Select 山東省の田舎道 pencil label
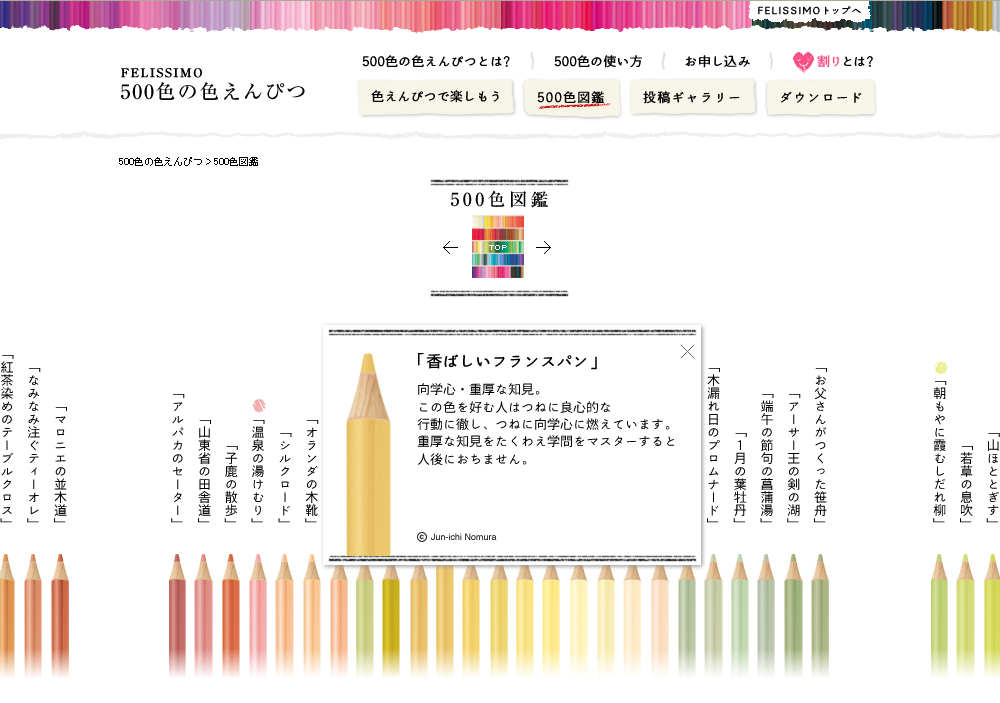Viewport: 1000px width, 703px height. coord(204,471)
